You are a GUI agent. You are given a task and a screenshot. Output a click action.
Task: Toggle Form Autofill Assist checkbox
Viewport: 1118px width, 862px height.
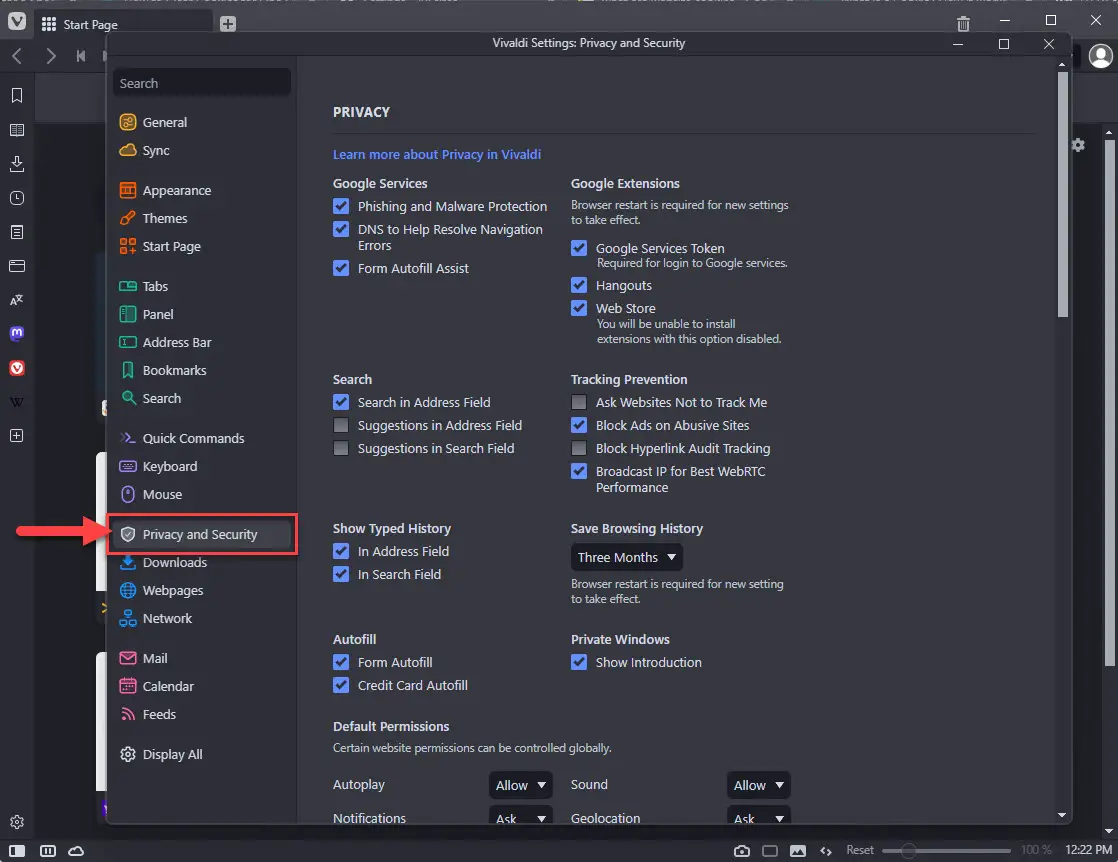tap(341, 269)
